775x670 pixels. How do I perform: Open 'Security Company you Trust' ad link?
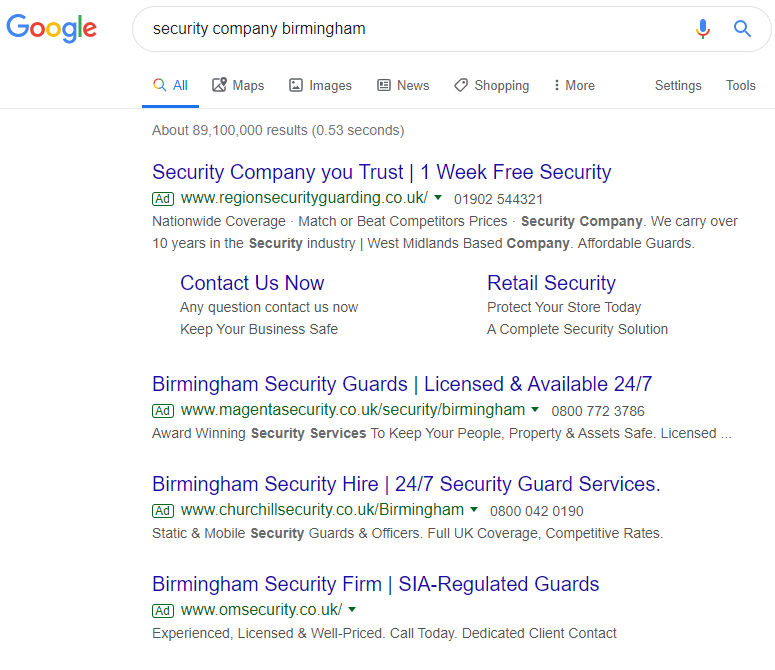tap(381, 172)
